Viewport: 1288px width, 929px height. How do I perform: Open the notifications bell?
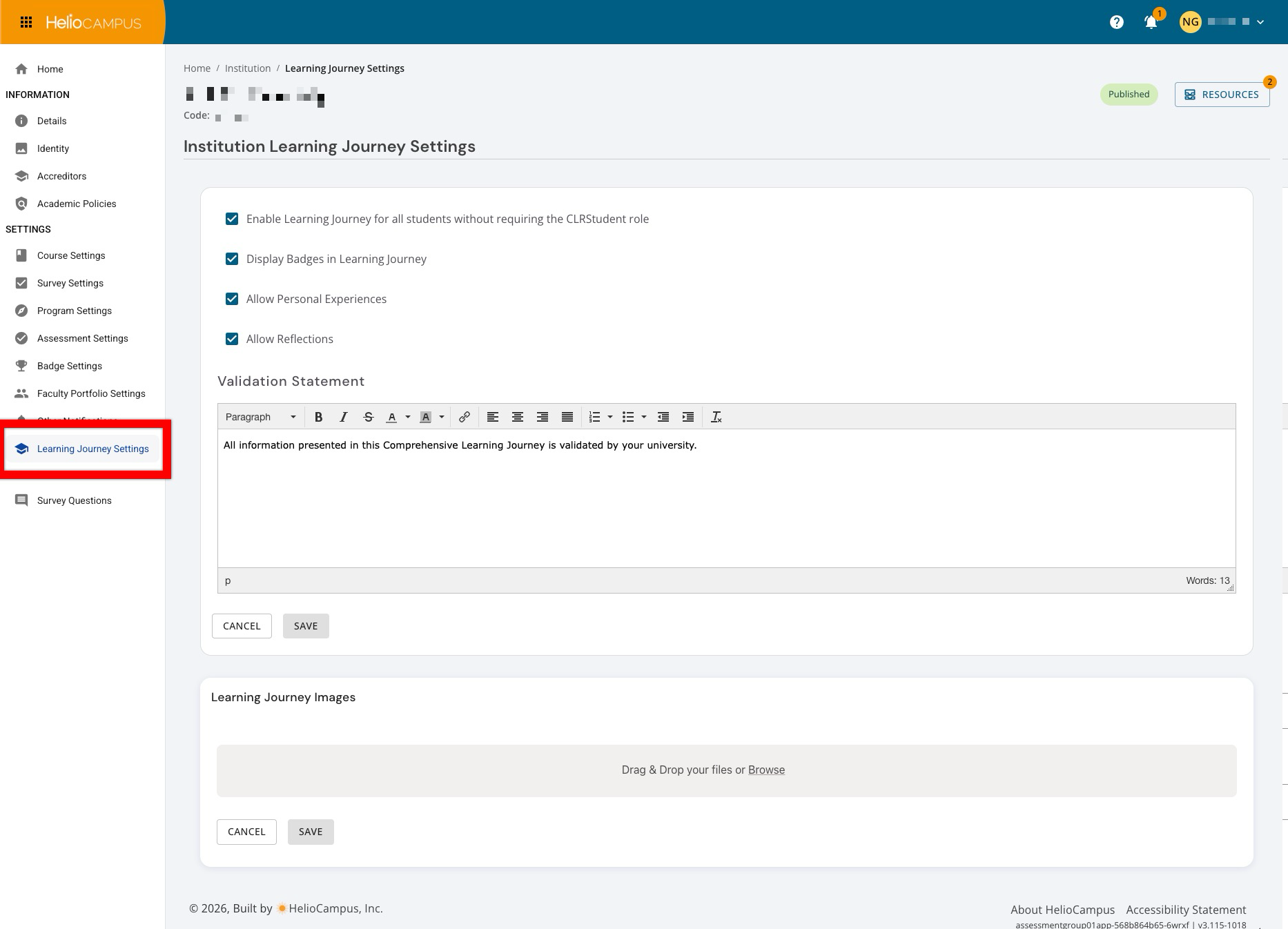pos(1151,22)
